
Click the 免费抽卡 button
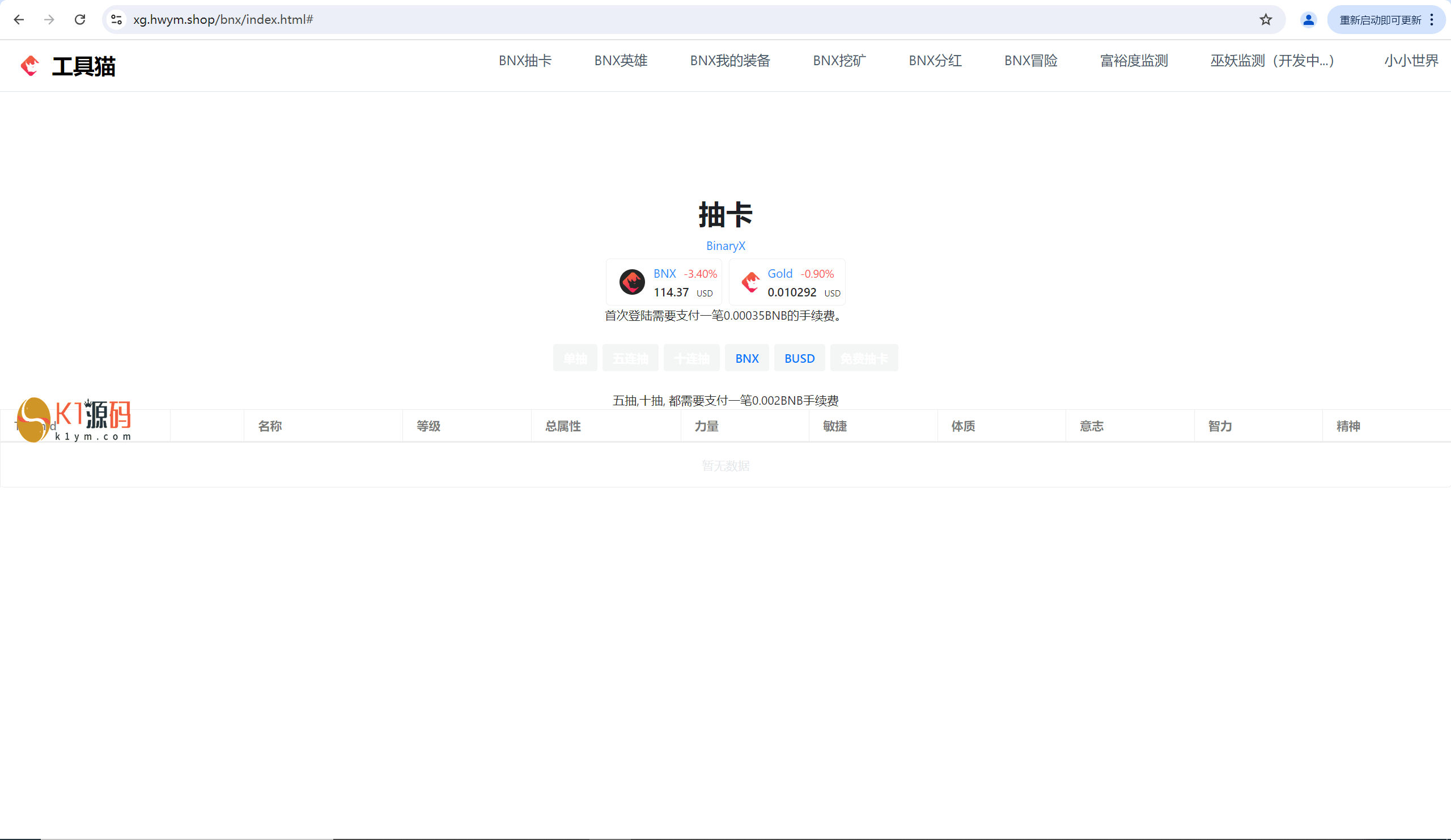(x=864, y=358)
